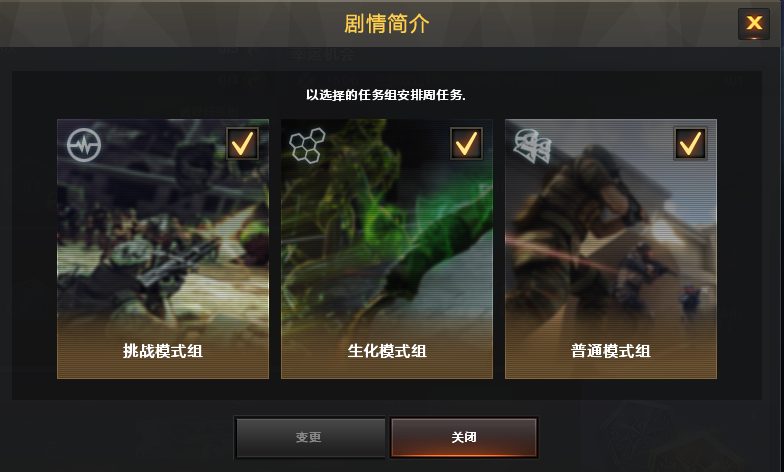
Task: Toggle the 生化模式组 checkmark box
Action: pyautogui.click(x=466, y=144)
